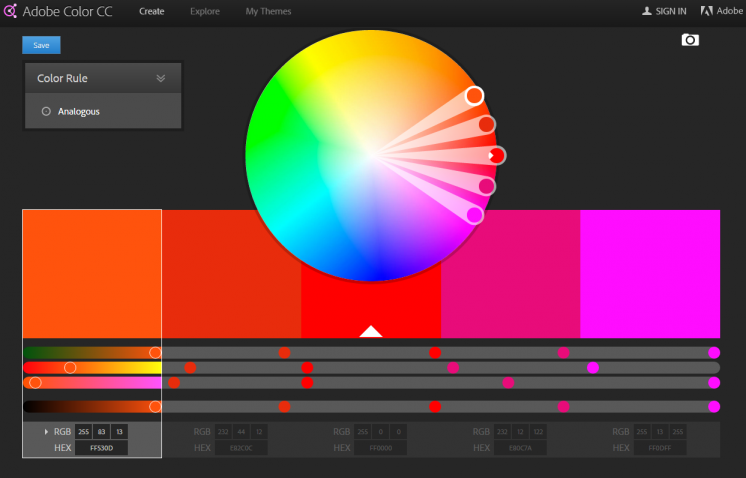The width and height of the screenshot is (746, 478).
Task: Select the magenta FF0DFF color swatch
Action: [x=650, y=274]
